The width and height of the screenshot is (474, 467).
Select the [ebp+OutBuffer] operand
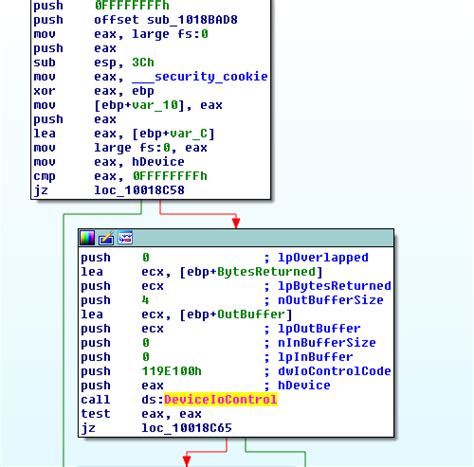pyautogui.click(x=236, y=315)
